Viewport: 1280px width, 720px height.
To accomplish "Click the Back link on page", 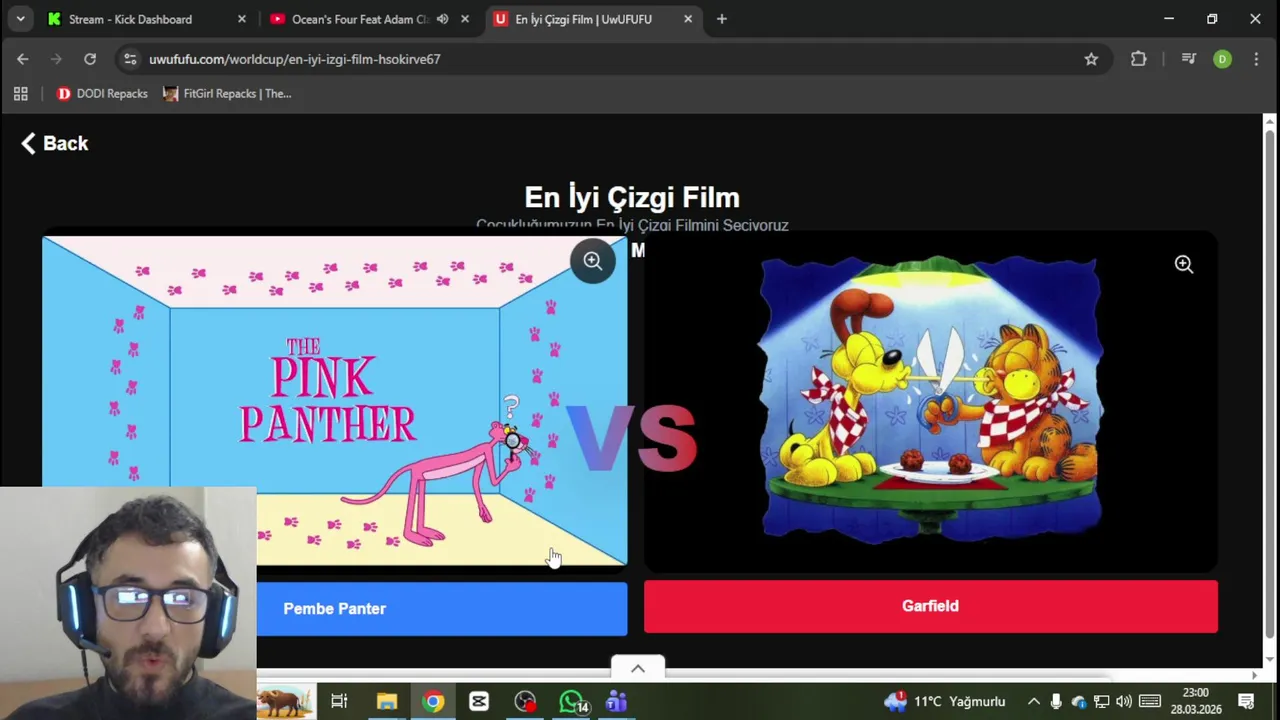I will [55, 143].
